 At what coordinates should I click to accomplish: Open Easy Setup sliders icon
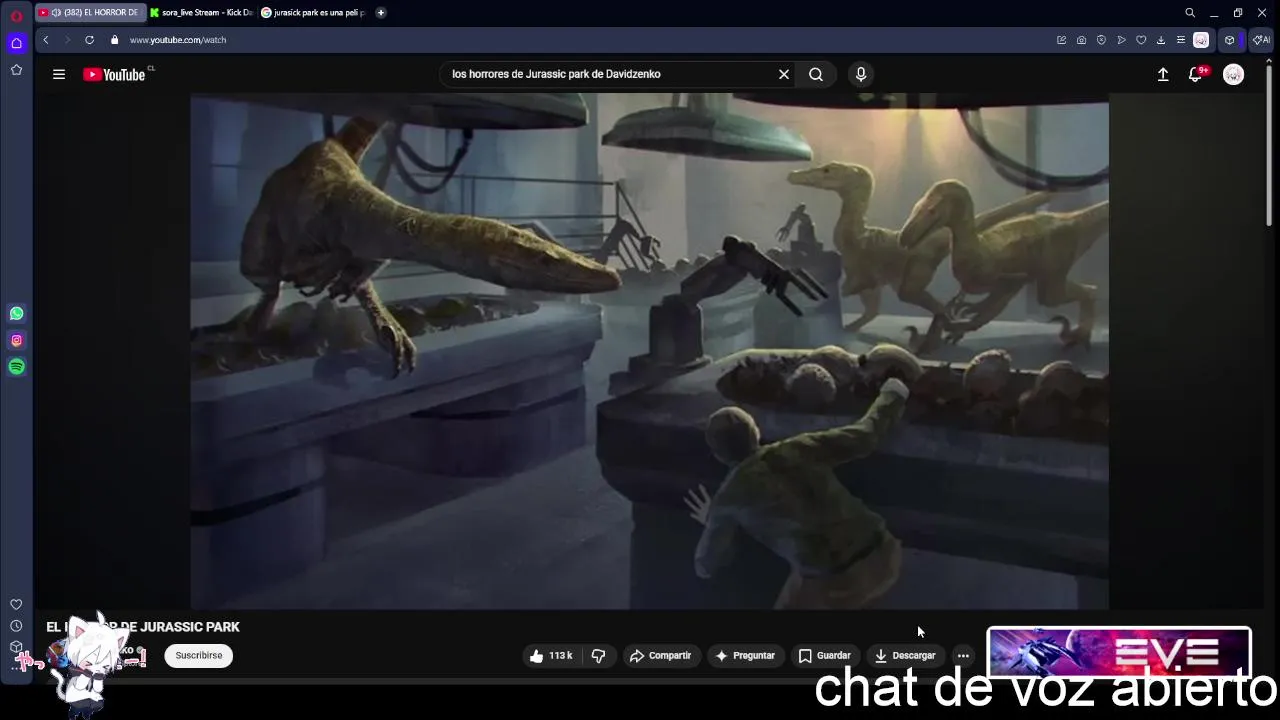pyautogui.click(x=1181, y=40)
